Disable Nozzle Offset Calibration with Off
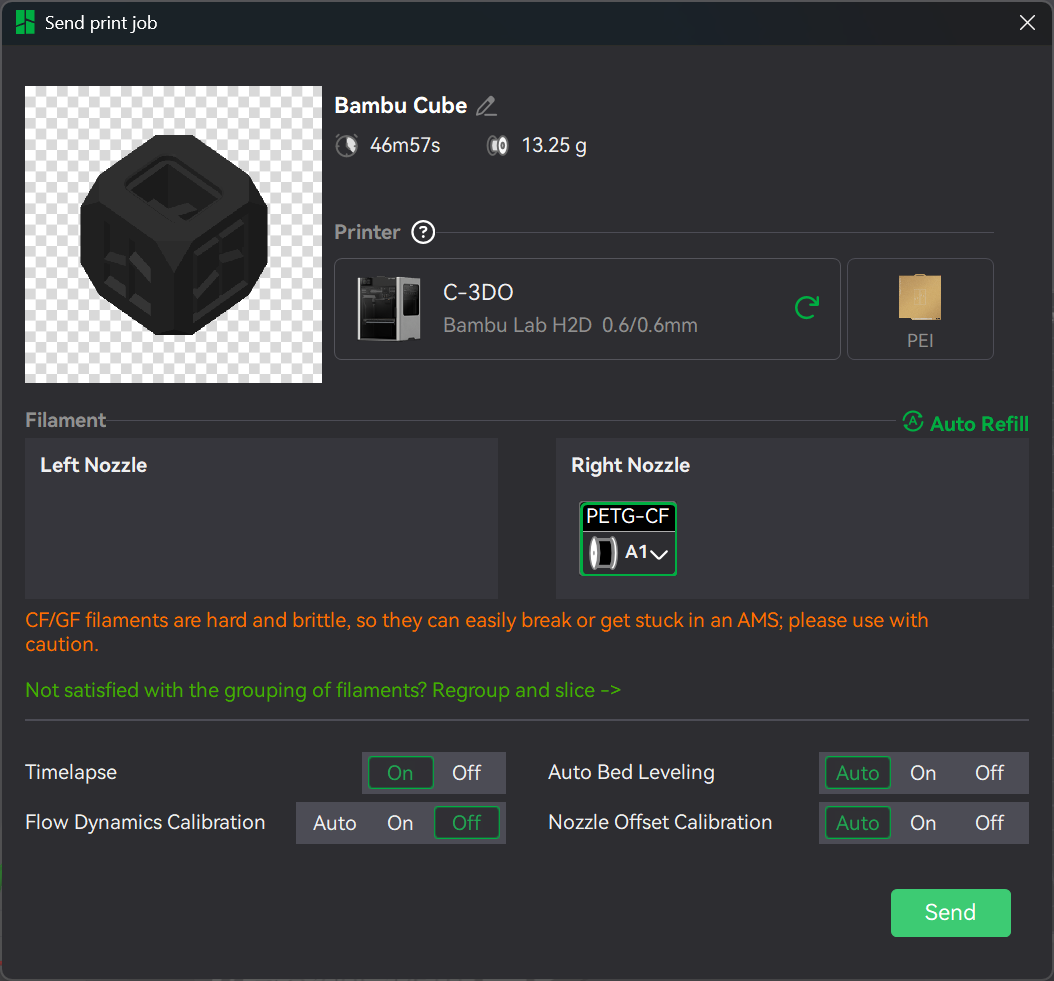This screenshot has height=981, width=1054. tap(989, 823)
